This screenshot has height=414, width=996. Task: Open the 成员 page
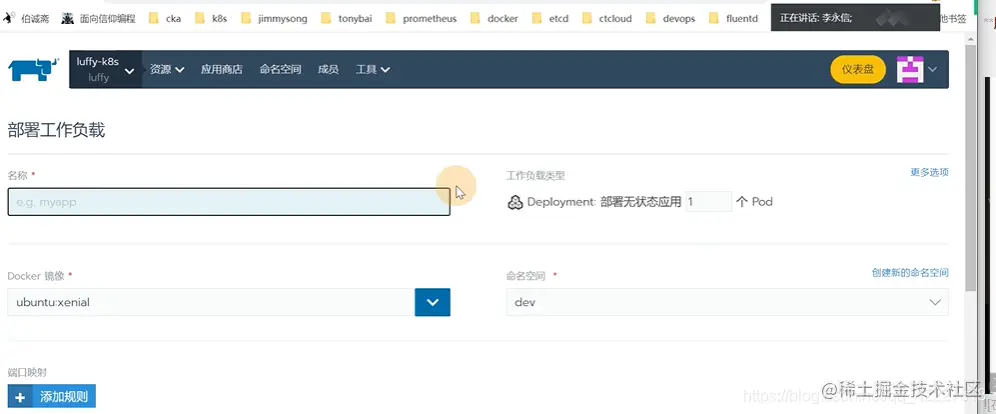(x=328, y=69)
